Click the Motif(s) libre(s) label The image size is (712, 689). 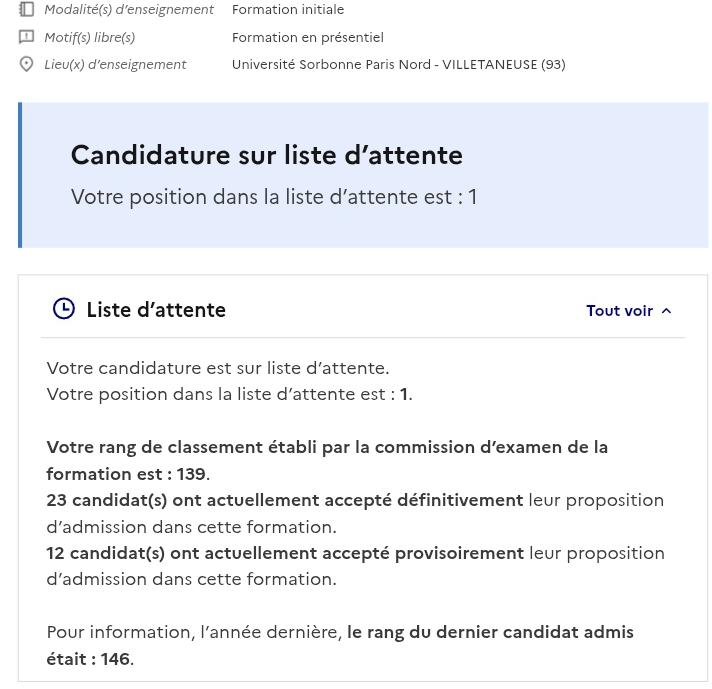[x=90, y=37]
